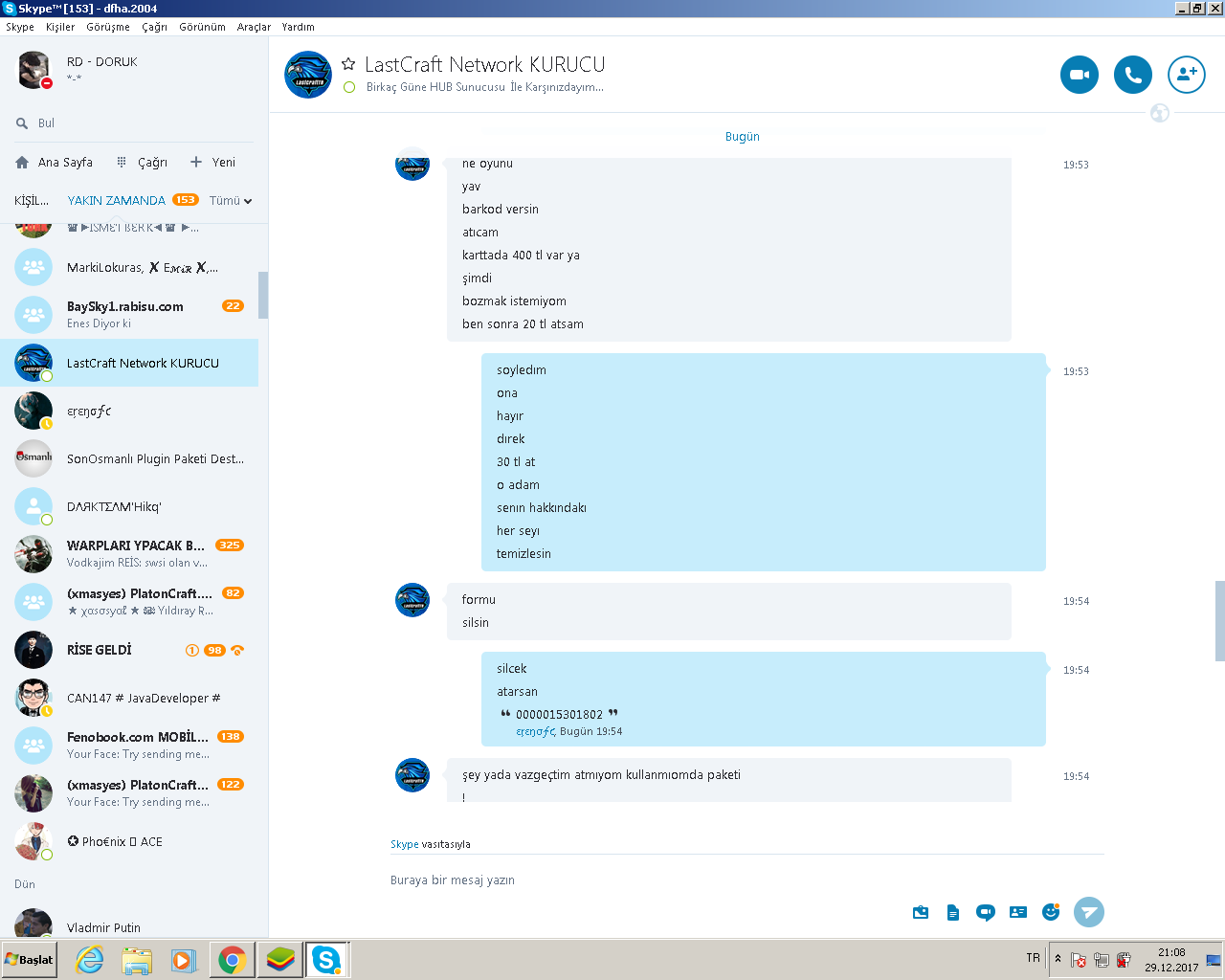
Task: Open the LastCraft Network KURUCU header avatar
Action: pos(308,75)
